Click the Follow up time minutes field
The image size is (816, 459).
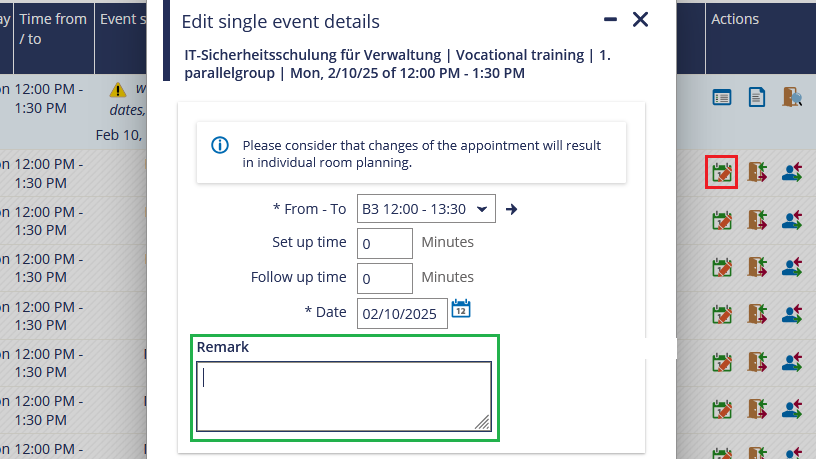pos(385,278)
